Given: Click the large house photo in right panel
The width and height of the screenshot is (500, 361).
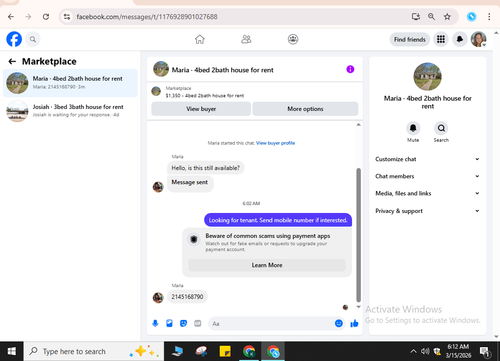Looking at the screenshot, I should [x=427, y=77].
